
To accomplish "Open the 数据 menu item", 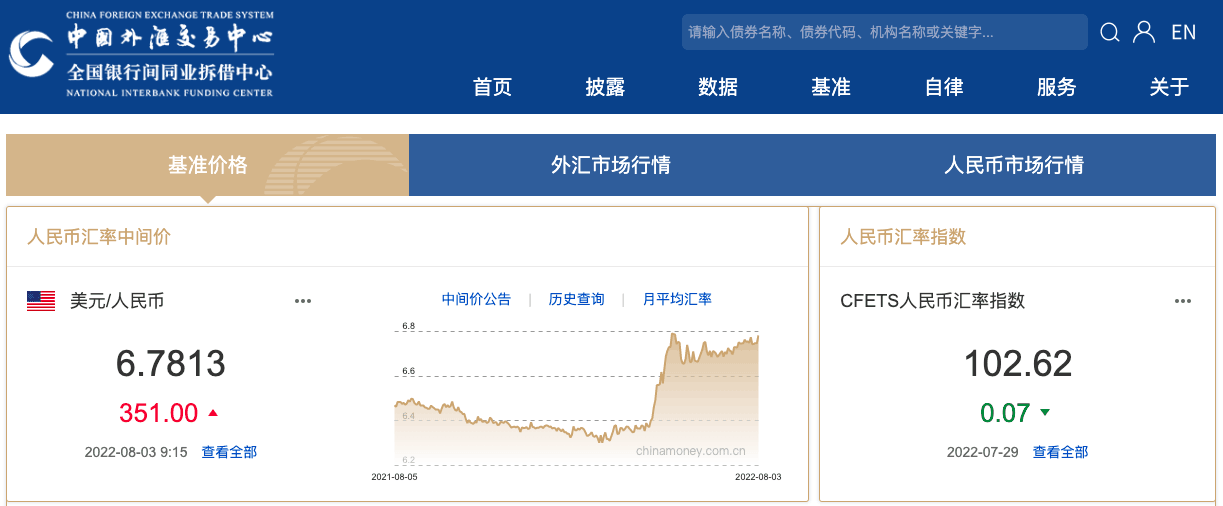I will point(718,87).
